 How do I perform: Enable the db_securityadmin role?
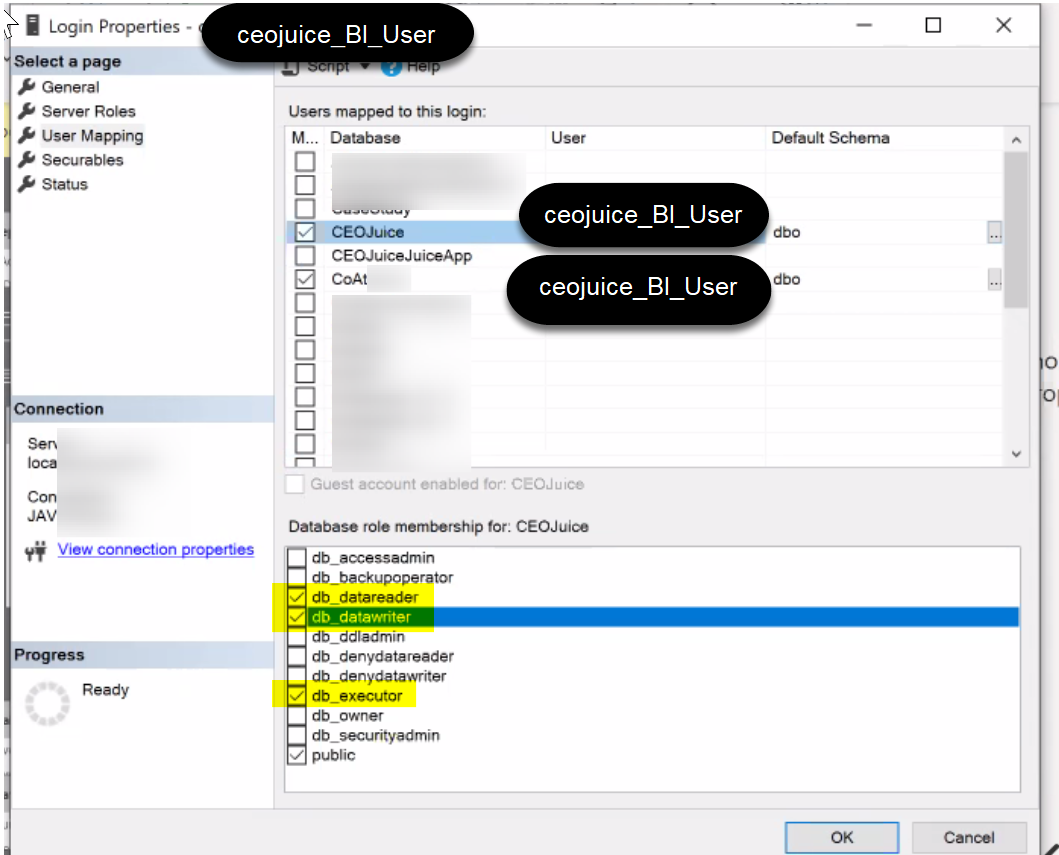click(296, 735)
